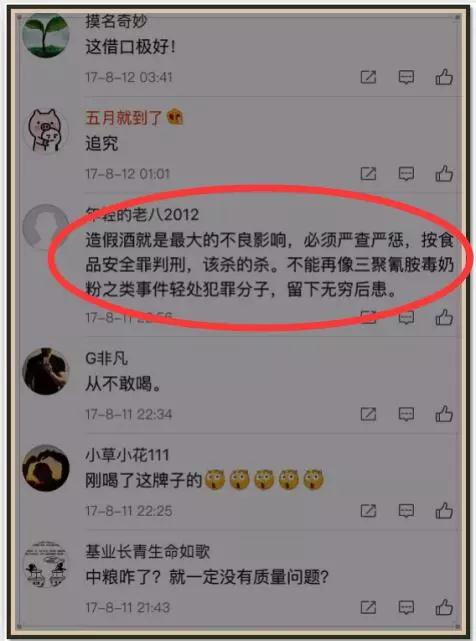Repost G非凡's comment
Screen dimensions: 476x641
368,414
